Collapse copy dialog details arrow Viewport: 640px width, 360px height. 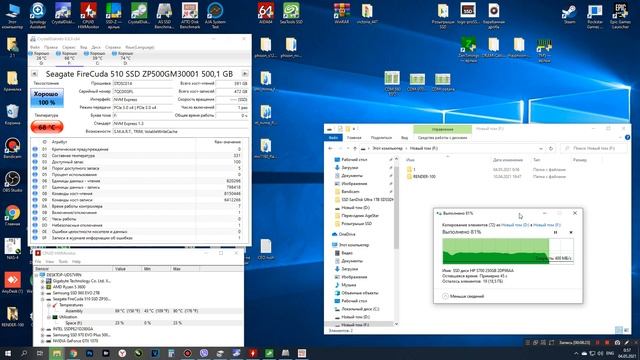tap(445, 296)
